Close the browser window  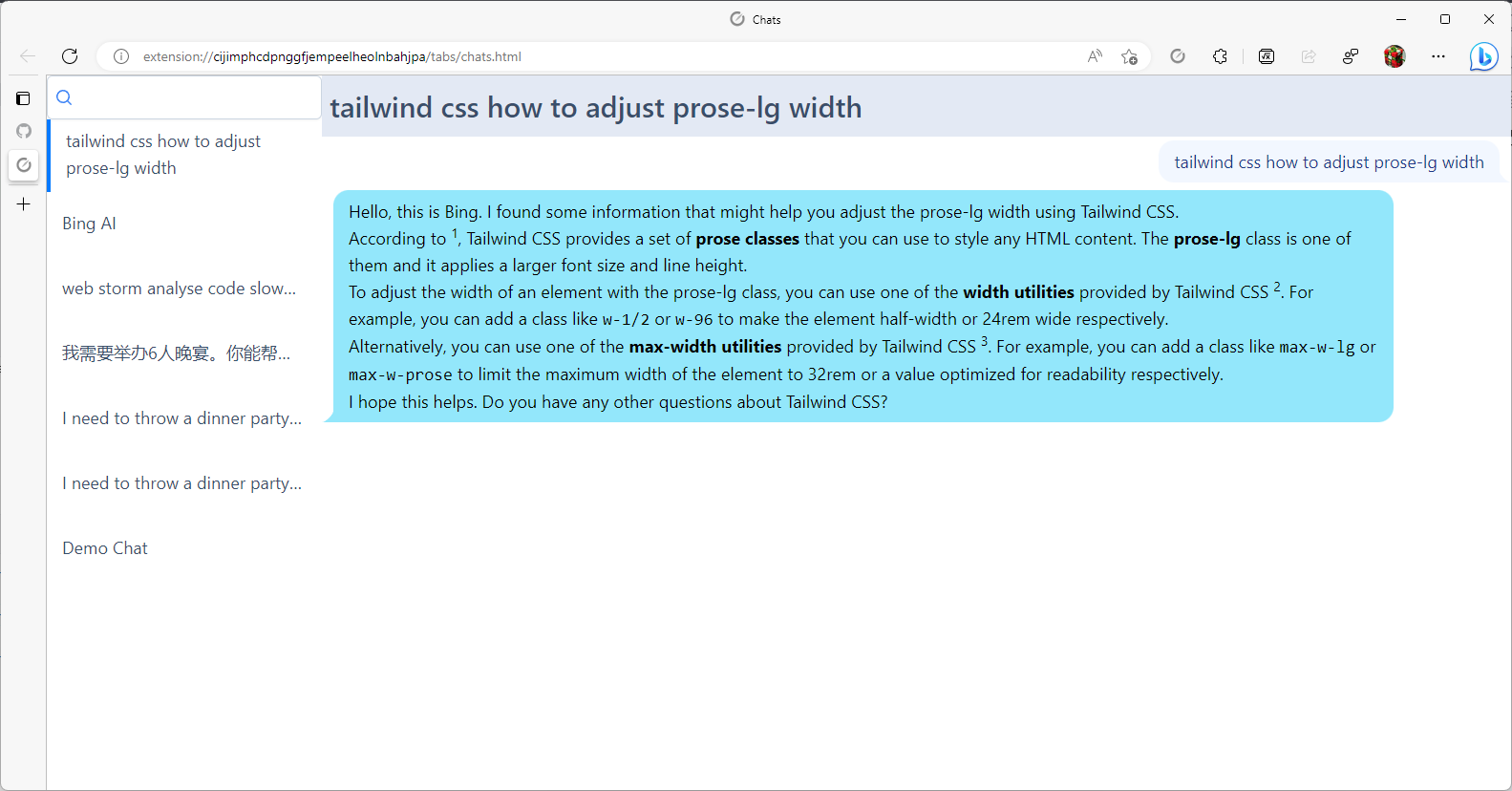click(1489, 19)
